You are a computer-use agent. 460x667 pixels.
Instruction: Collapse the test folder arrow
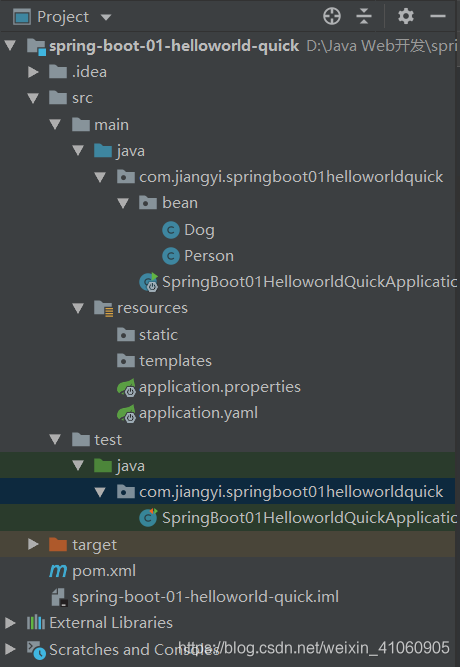(55, 439)
